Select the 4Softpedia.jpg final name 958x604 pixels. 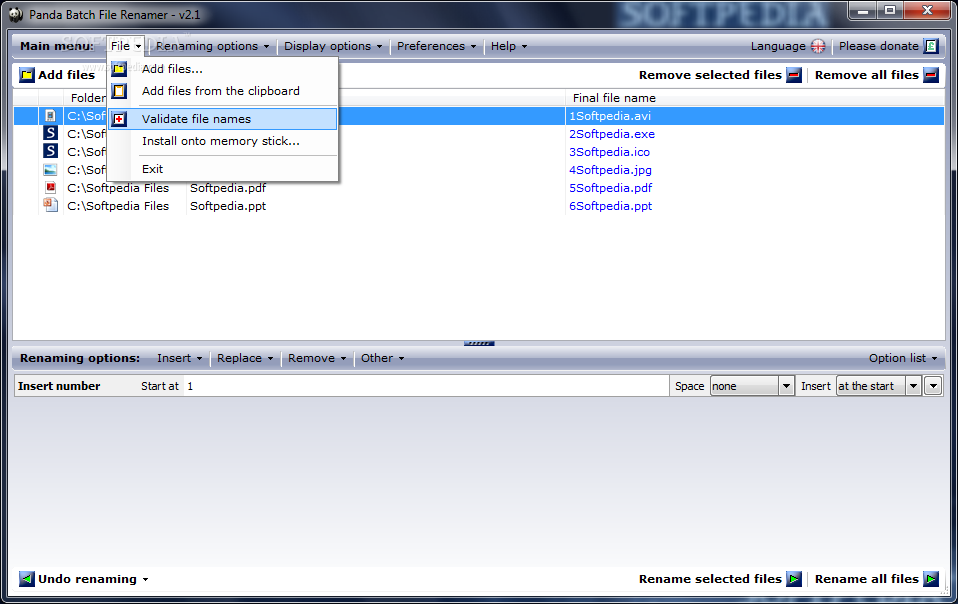click(x=610, y=170)
